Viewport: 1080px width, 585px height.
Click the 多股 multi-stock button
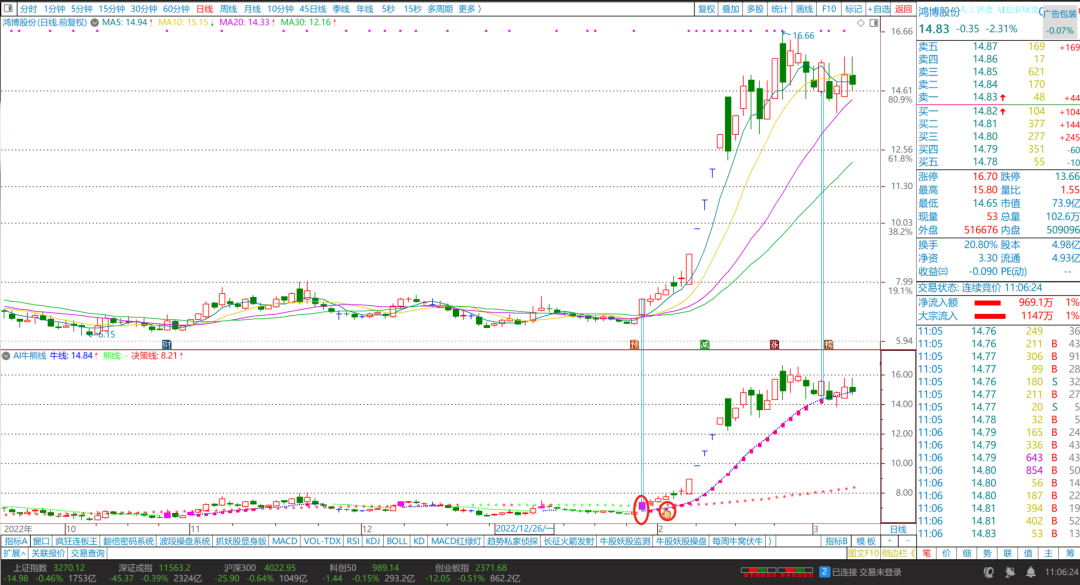click(x=756, y=9)
